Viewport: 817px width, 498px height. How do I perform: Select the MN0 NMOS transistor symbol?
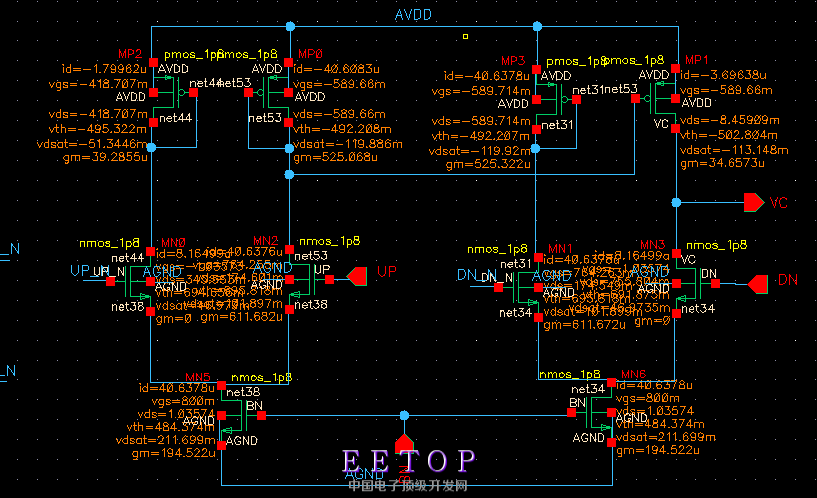point(130,282)
